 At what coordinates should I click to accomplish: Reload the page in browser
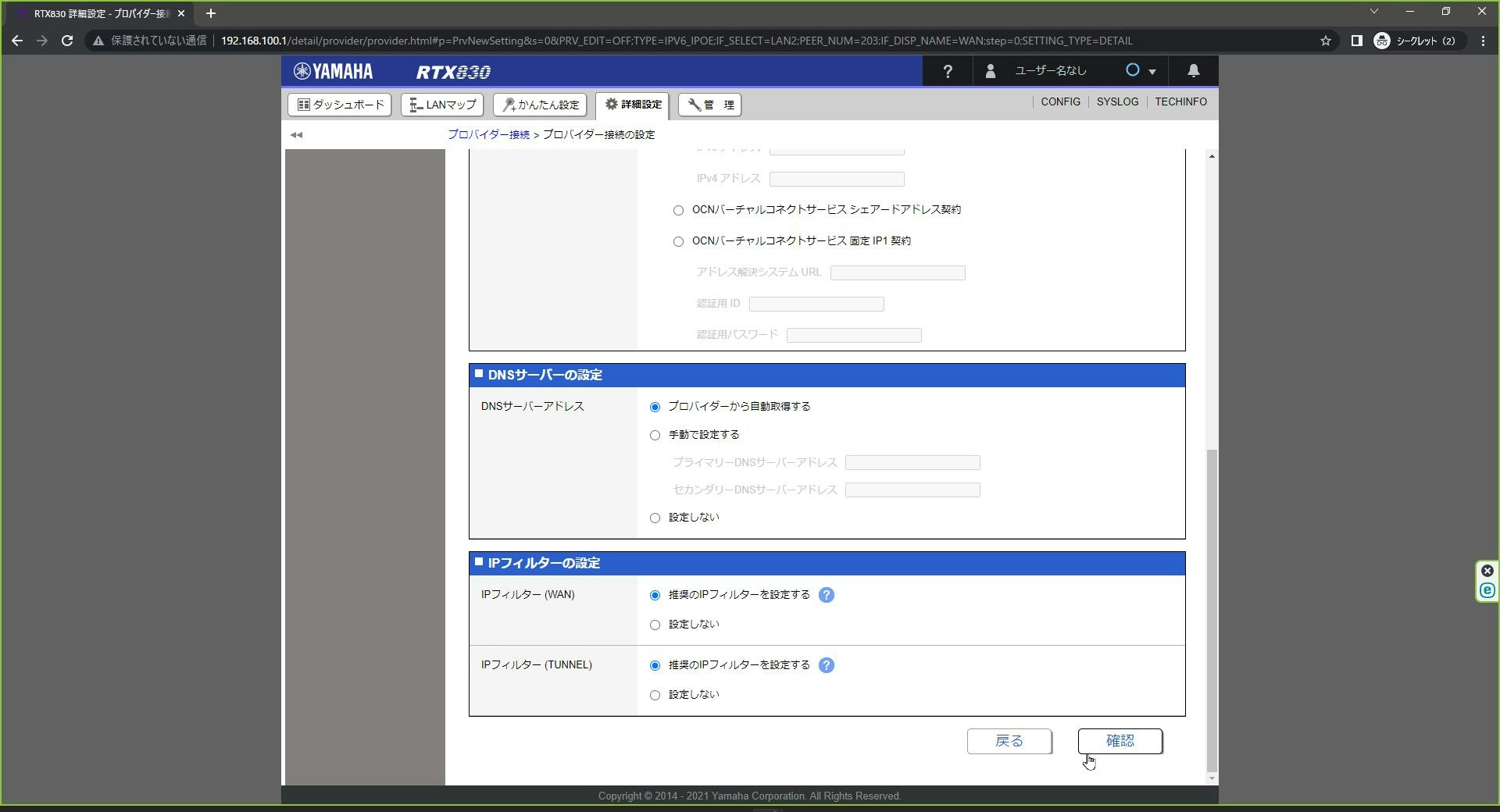(x=67, y=41)
